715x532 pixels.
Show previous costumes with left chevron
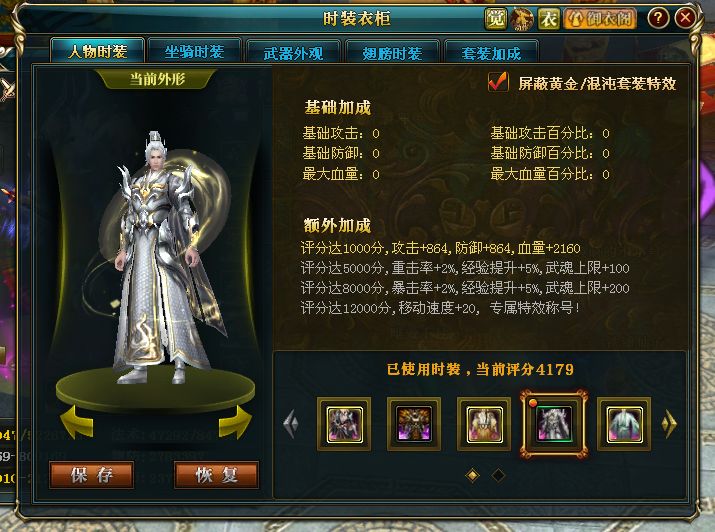[291, 424]
